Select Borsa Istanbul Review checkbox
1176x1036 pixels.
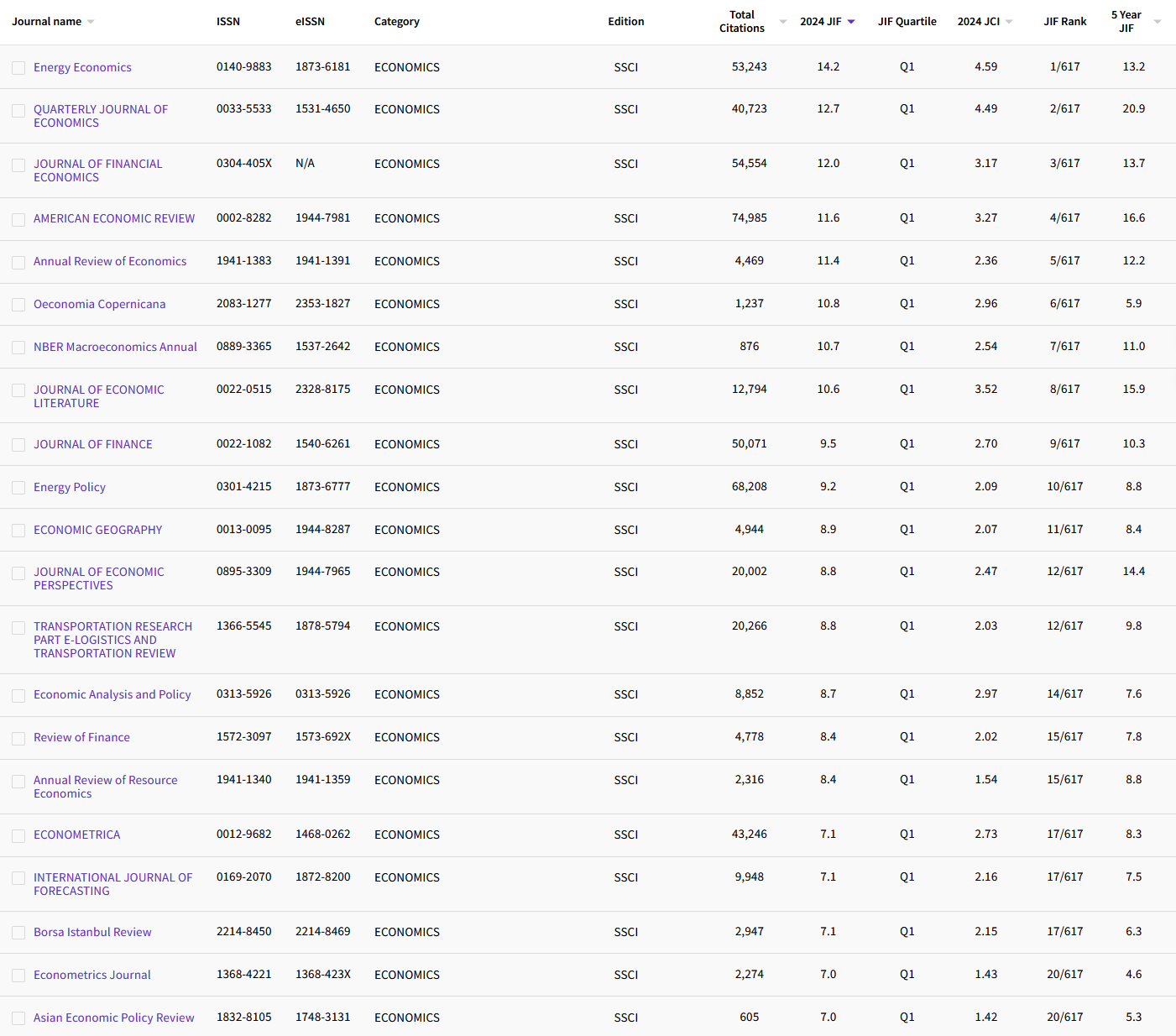click(18, 933)
